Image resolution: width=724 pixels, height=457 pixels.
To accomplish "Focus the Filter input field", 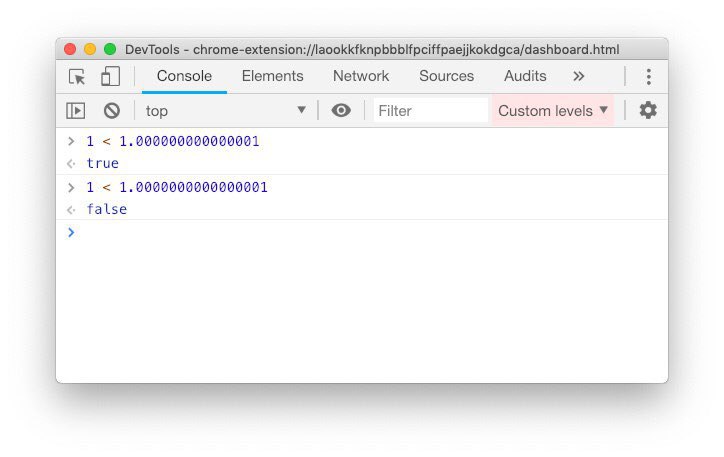I will tap(430, 111).
